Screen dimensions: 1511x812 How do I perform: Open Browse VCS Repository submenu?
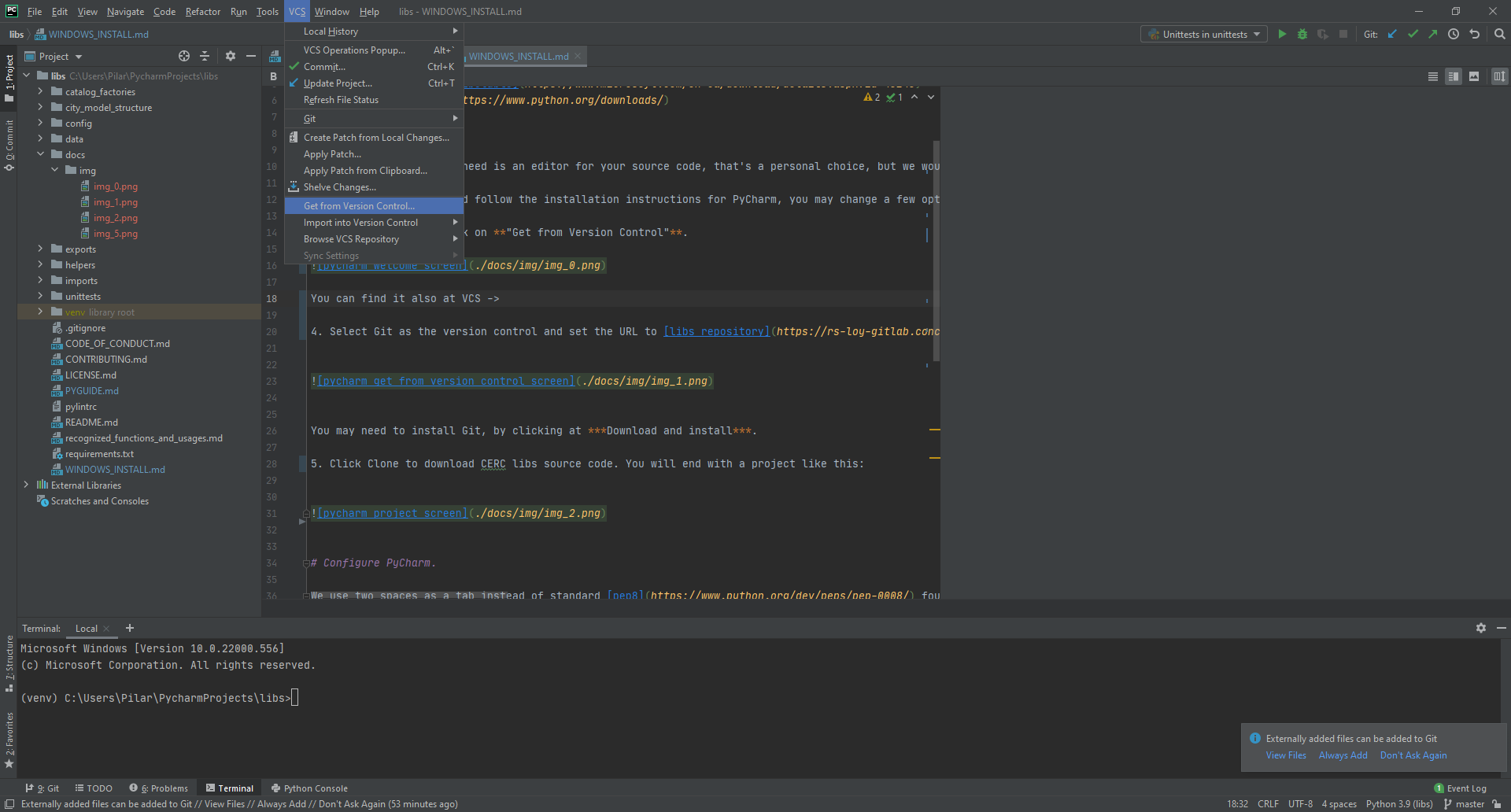374,238
